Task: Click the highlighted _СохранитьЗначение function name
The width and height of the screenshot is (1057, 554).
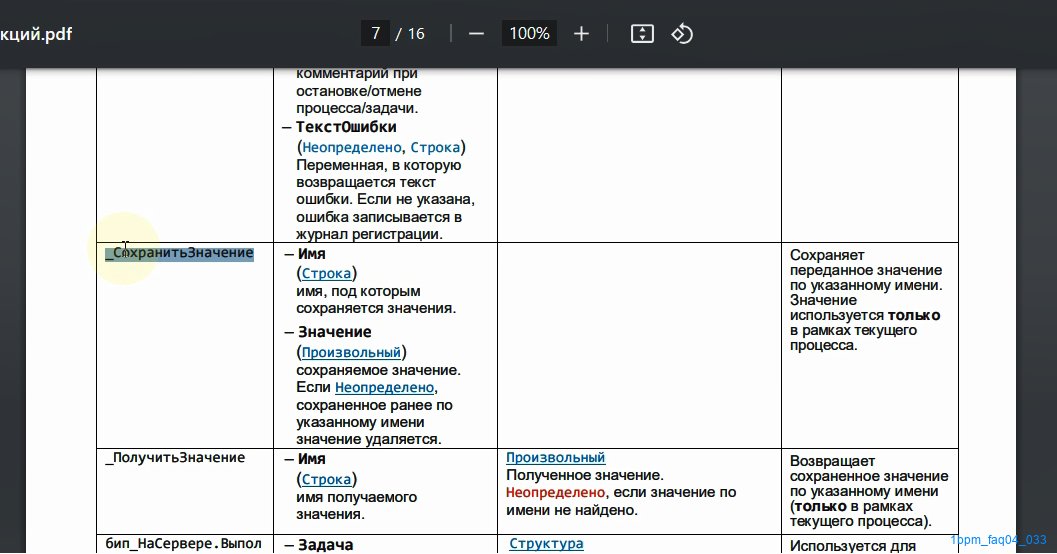Action: (179, 253)
